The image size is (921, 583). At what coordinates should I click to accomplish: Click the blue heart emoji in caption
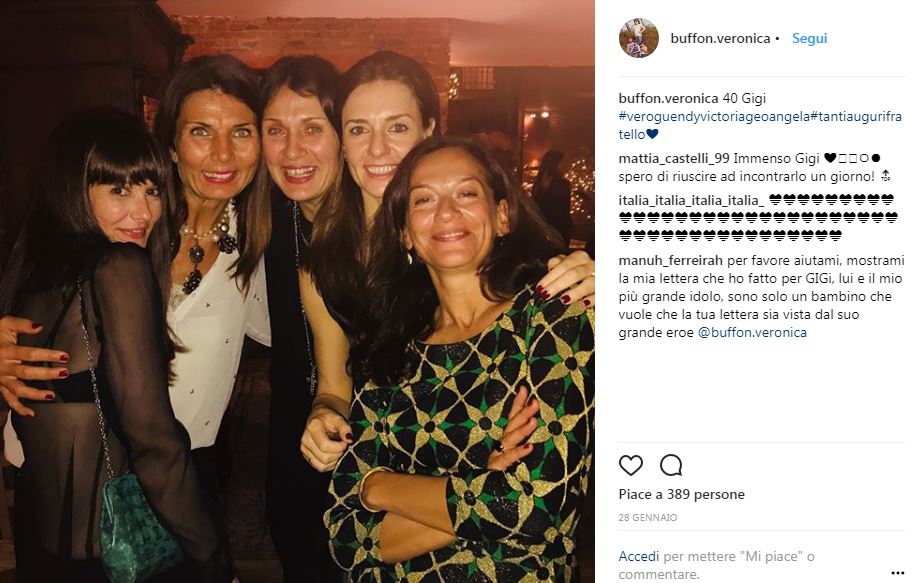(652, 134)
